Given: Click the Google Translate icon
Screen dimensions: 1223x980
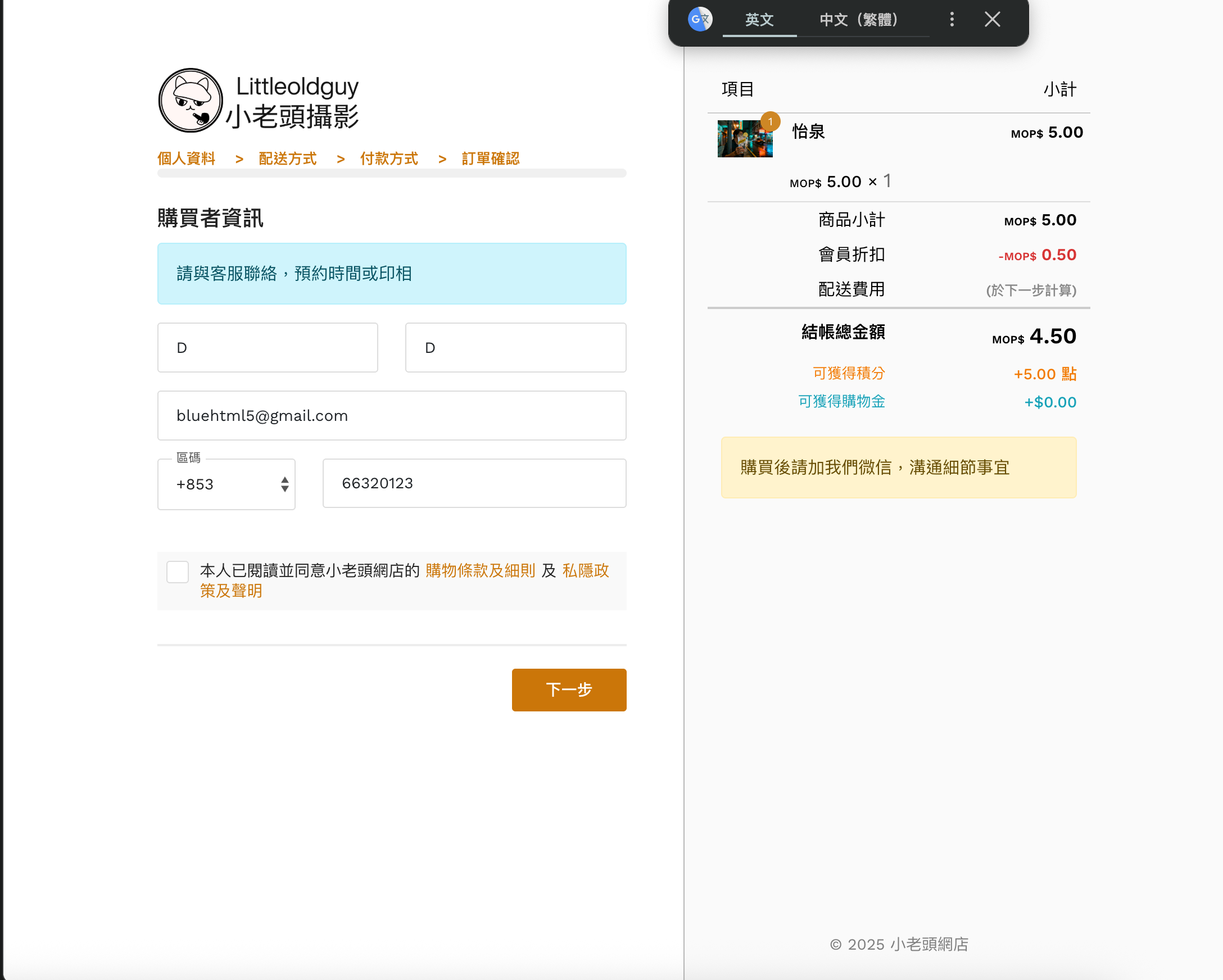Looking at the screenshot, I should click(700, 20).
